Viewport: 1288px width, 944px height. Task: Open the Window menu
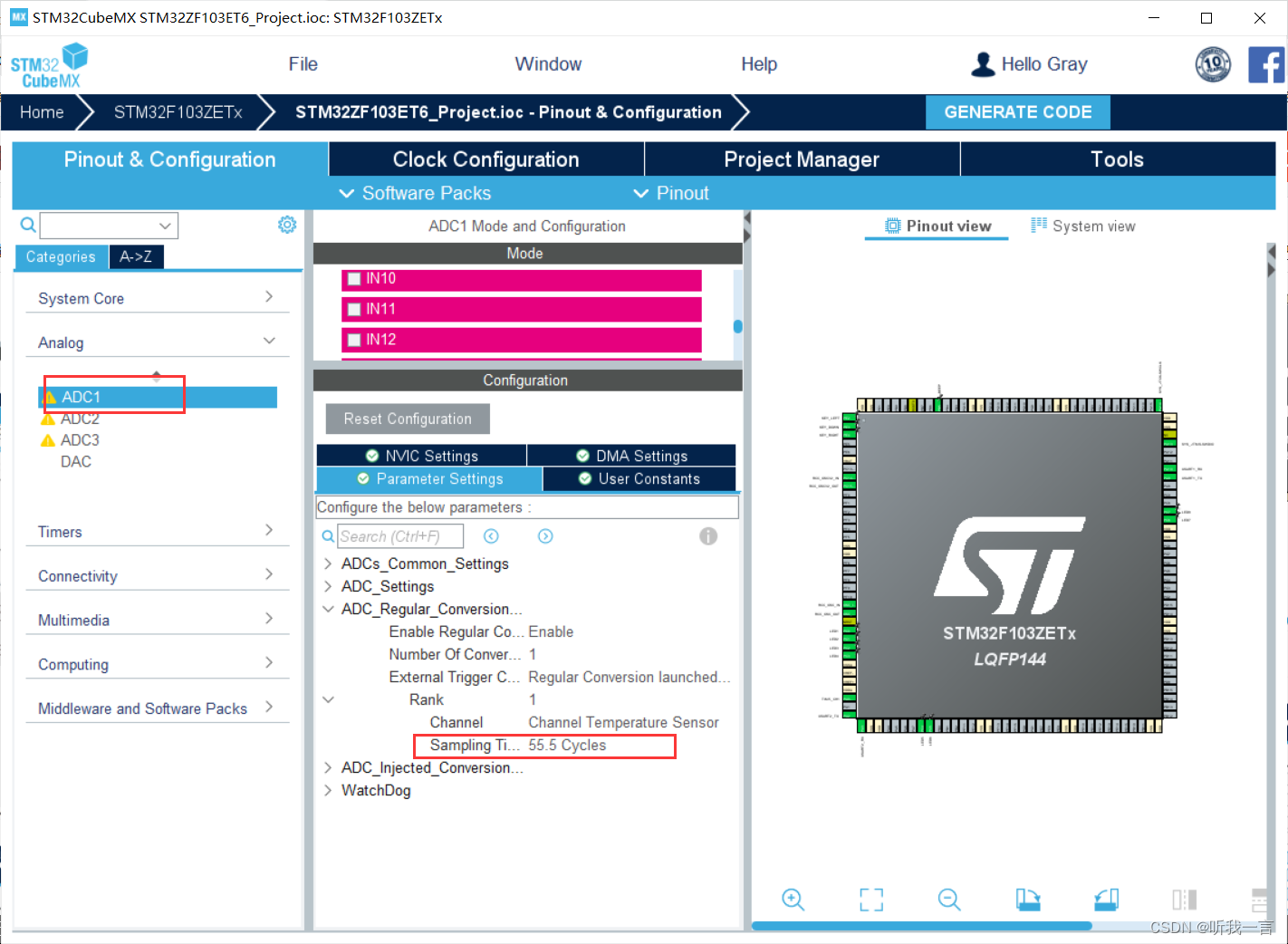(x=548, y=64)
